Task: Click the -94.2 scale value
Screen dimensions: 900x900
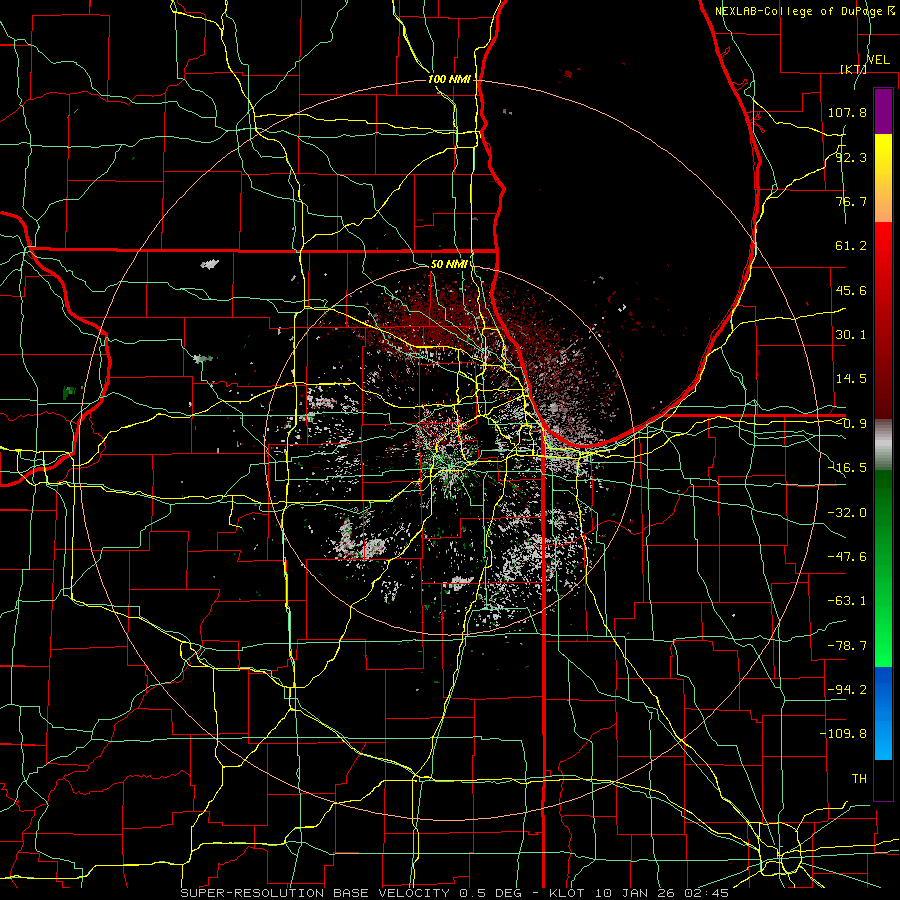Action: [x=847, y=690]
